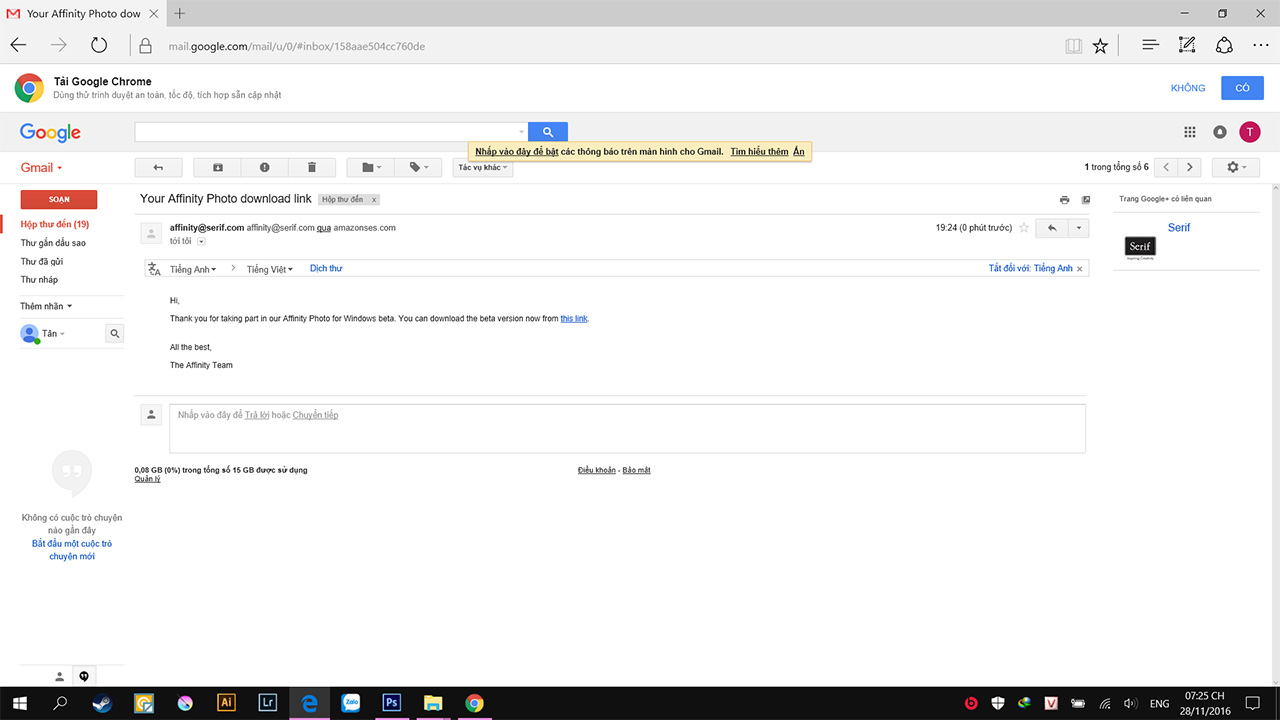Add this page to Edge favorites

(x=1100, y=45)
